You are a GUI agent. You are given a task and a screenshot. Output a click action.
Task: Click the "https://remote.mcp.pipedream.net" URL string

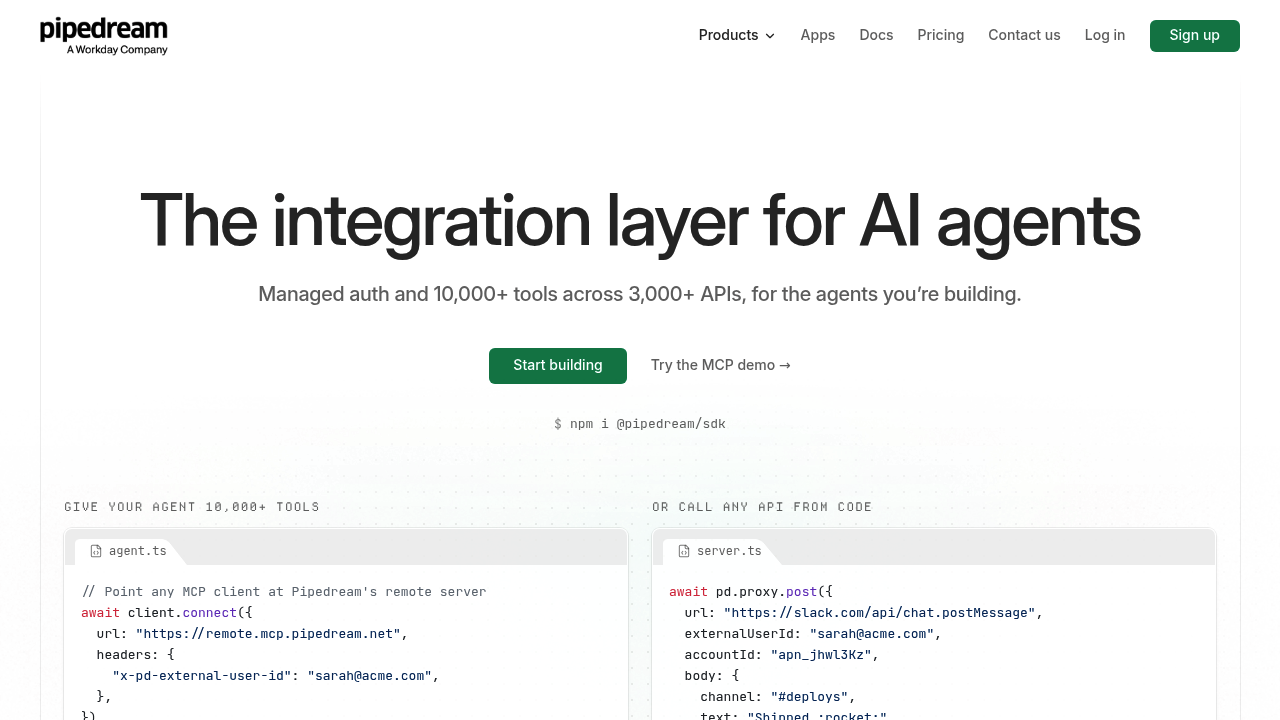pos(268,634)
